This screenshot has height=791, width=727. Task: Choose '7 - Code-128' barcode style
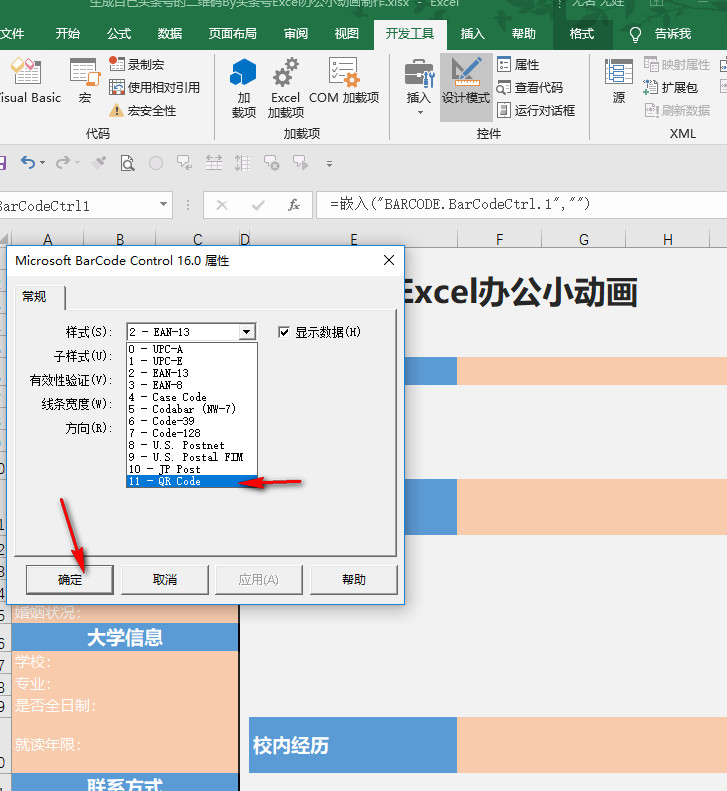click(x=192, y=433)
